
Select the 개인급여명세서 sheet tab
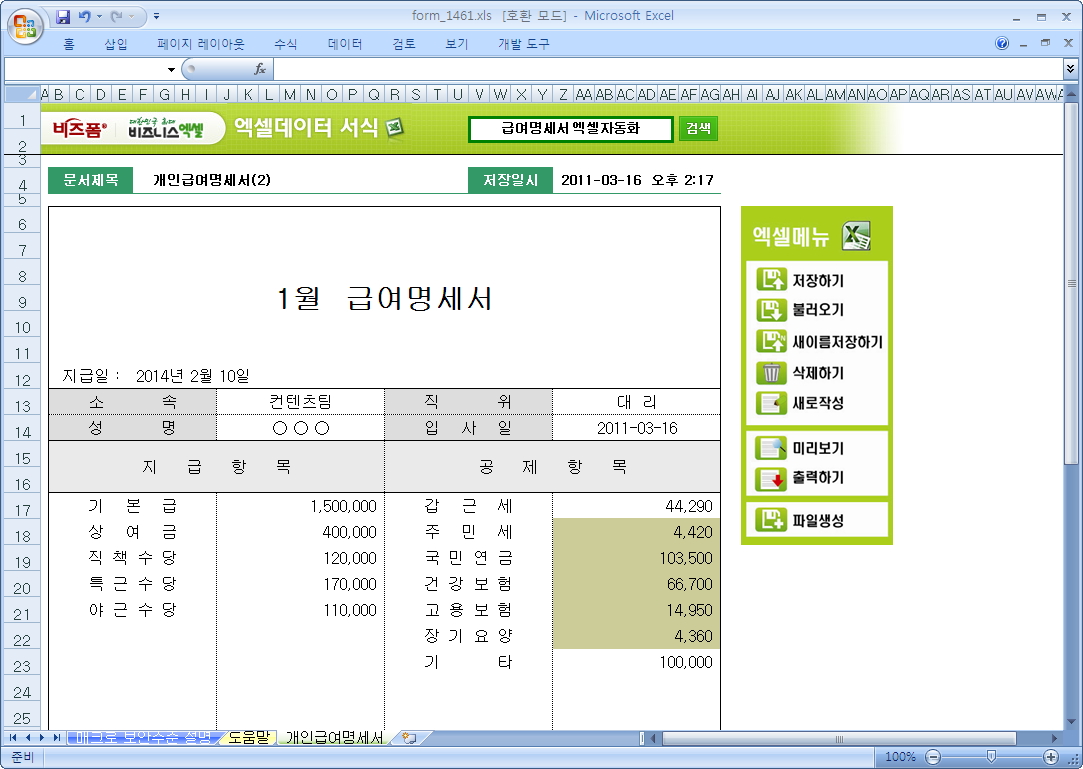coord(334,737)
